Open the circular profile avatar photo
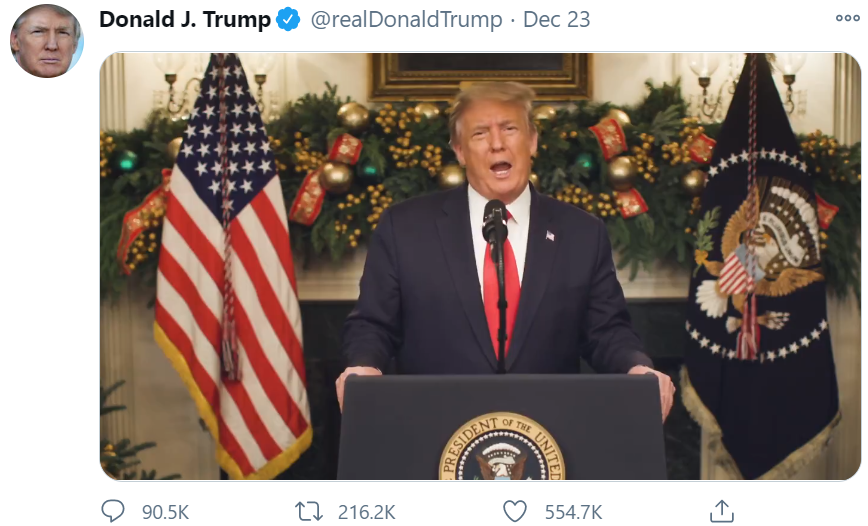The height and width of the screenshot is (526, 868). (46, 40)
